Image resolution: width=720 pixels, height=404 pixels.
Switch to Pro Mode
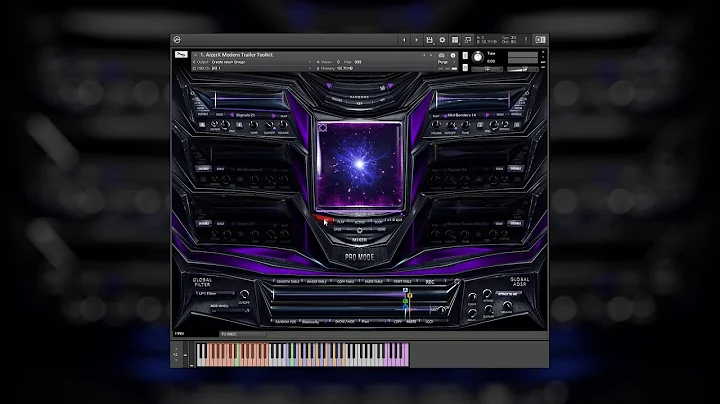tap(360, 257)
